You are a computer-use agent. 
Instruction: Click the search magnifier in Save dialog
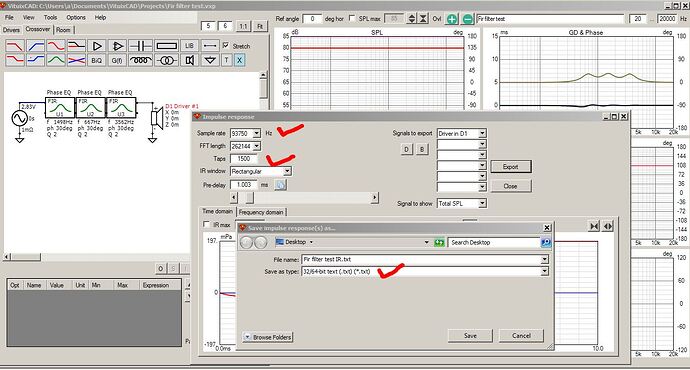546,242
